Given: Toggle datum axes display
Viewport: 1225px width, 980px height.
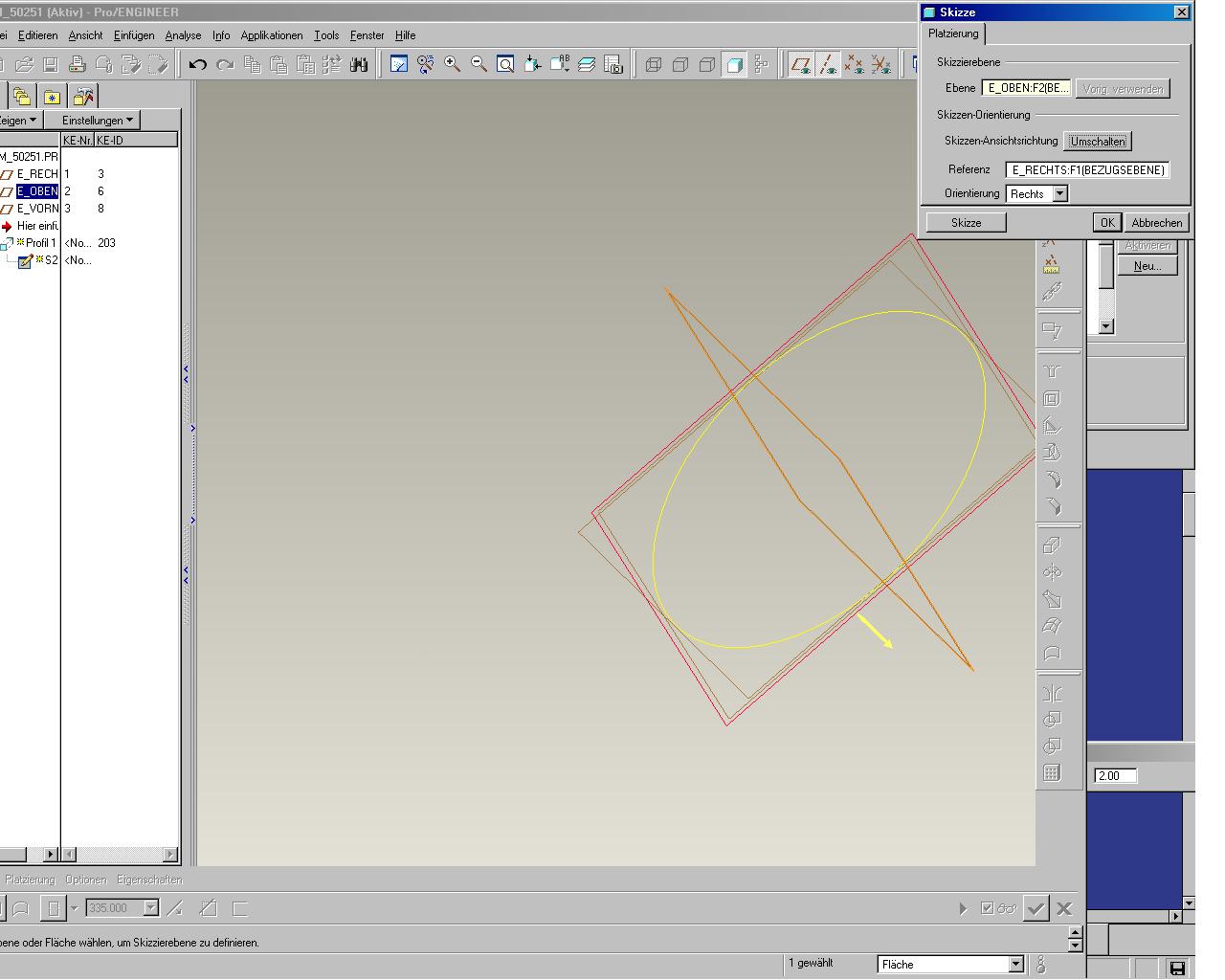Looking at the screenshot, I should tap(828, 65).
